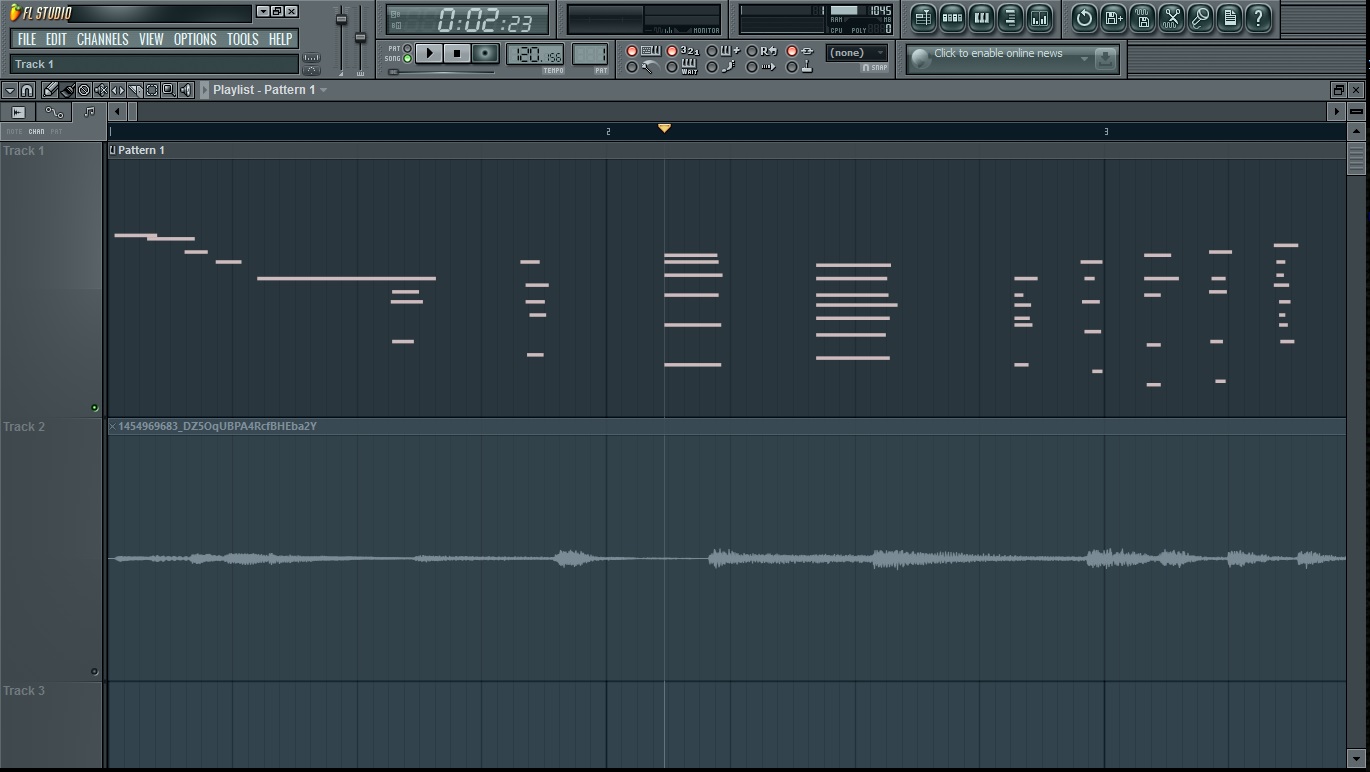
Task: Select the Paint brush tool
Action: (x=67, y=90)
